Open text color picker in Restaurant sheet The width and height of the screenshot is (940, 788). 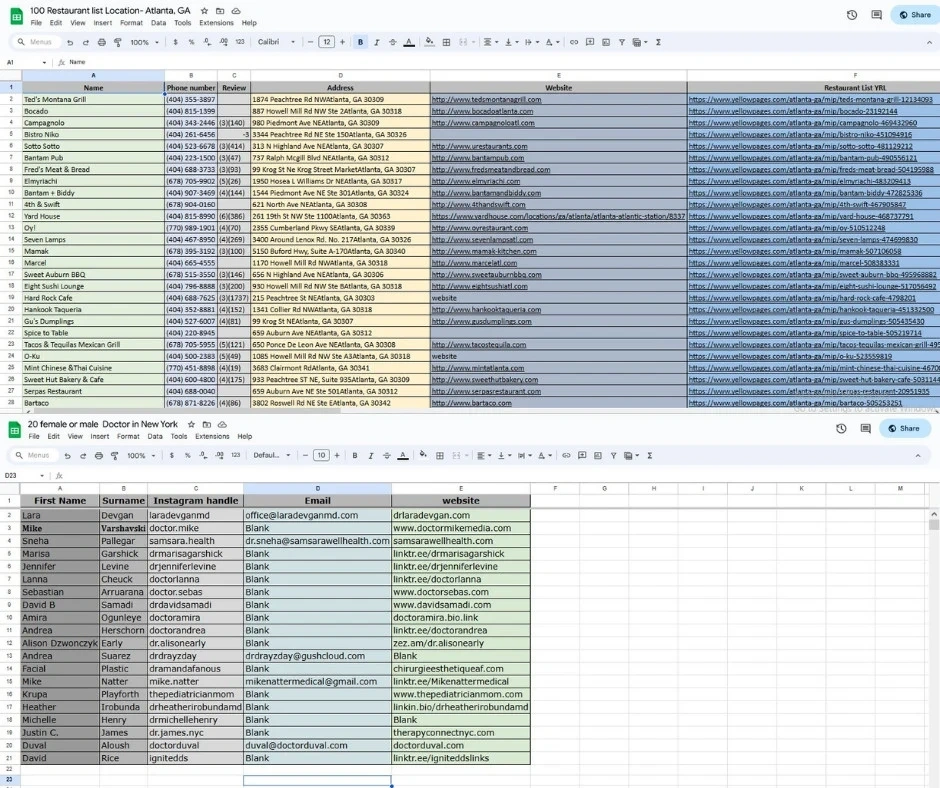pyautogui.click(x=409, y=42)
